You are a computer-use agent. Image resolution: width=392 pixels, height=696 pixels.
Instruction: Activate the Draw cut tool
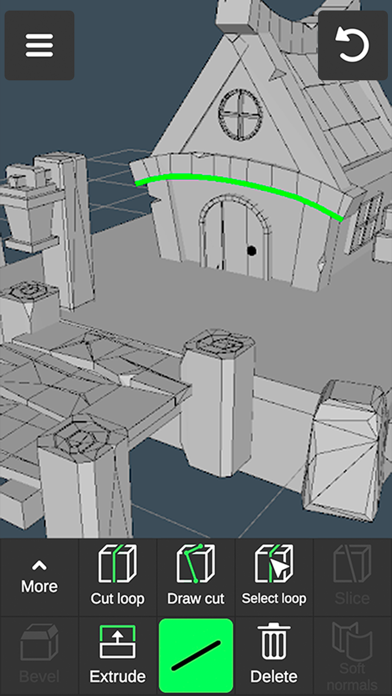[196, 577]
